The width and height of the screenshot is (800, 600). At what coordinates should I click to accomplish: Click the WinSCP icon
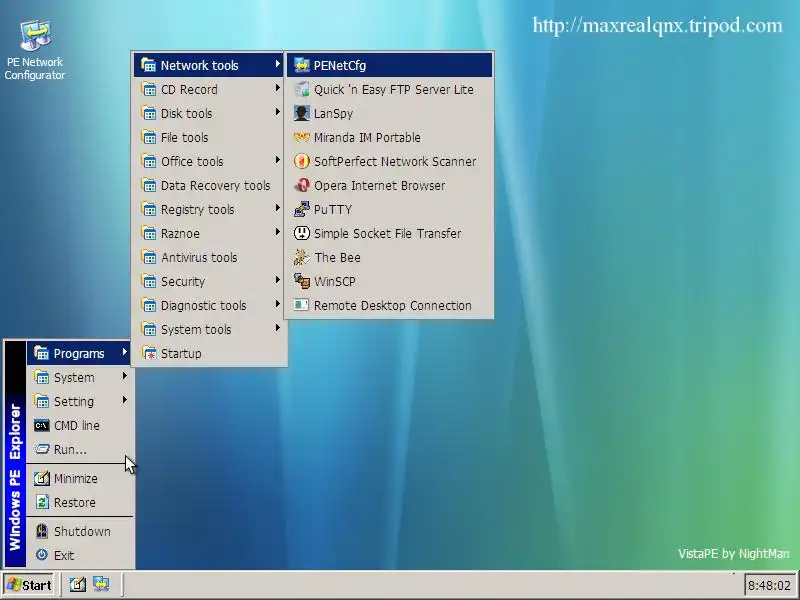[302, 281]
